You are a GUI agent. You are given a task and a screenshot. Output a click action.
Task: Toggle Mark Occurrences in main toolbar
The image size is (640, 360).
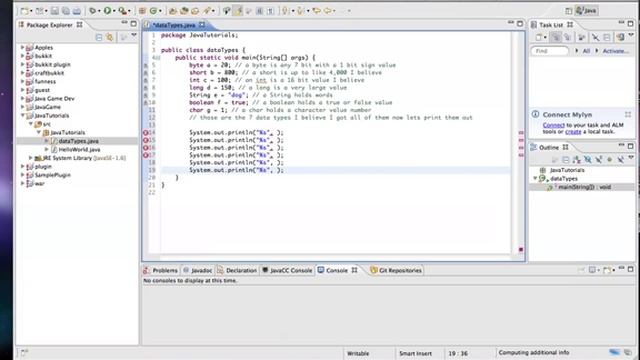tap(238, 11)
